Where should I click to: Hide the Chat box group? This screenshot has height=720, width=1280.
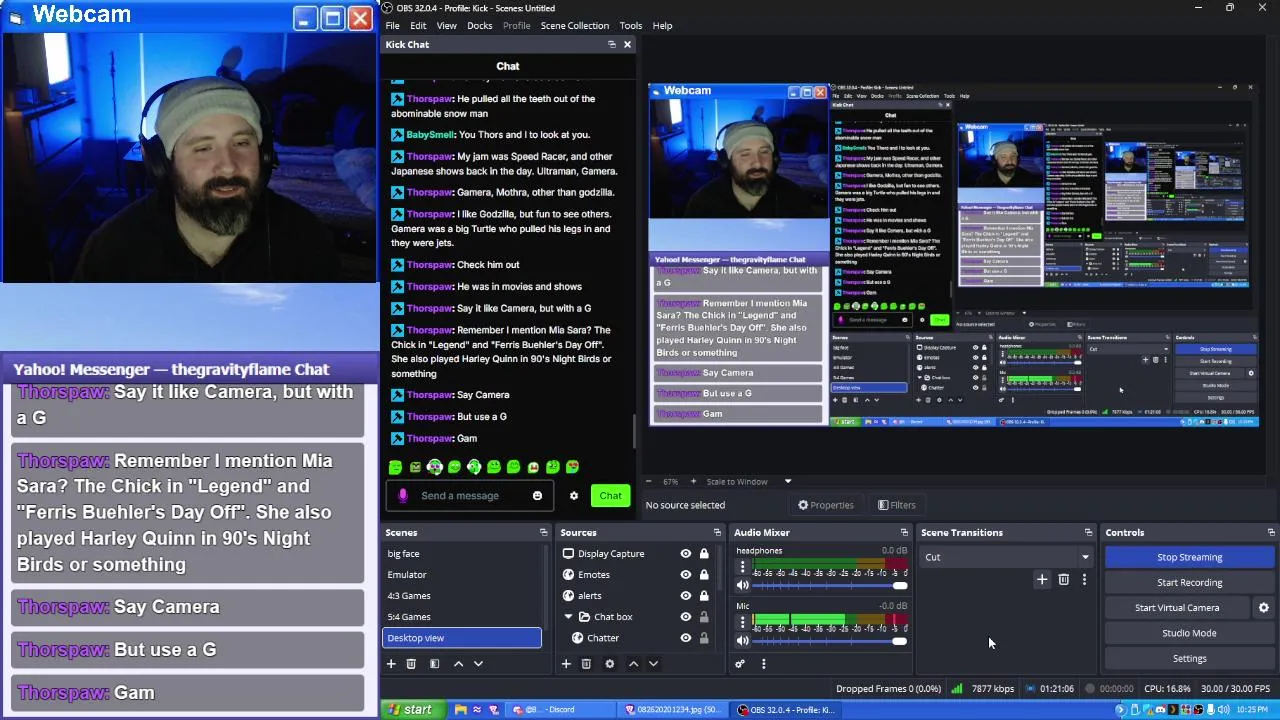click(x=685, y=617)
